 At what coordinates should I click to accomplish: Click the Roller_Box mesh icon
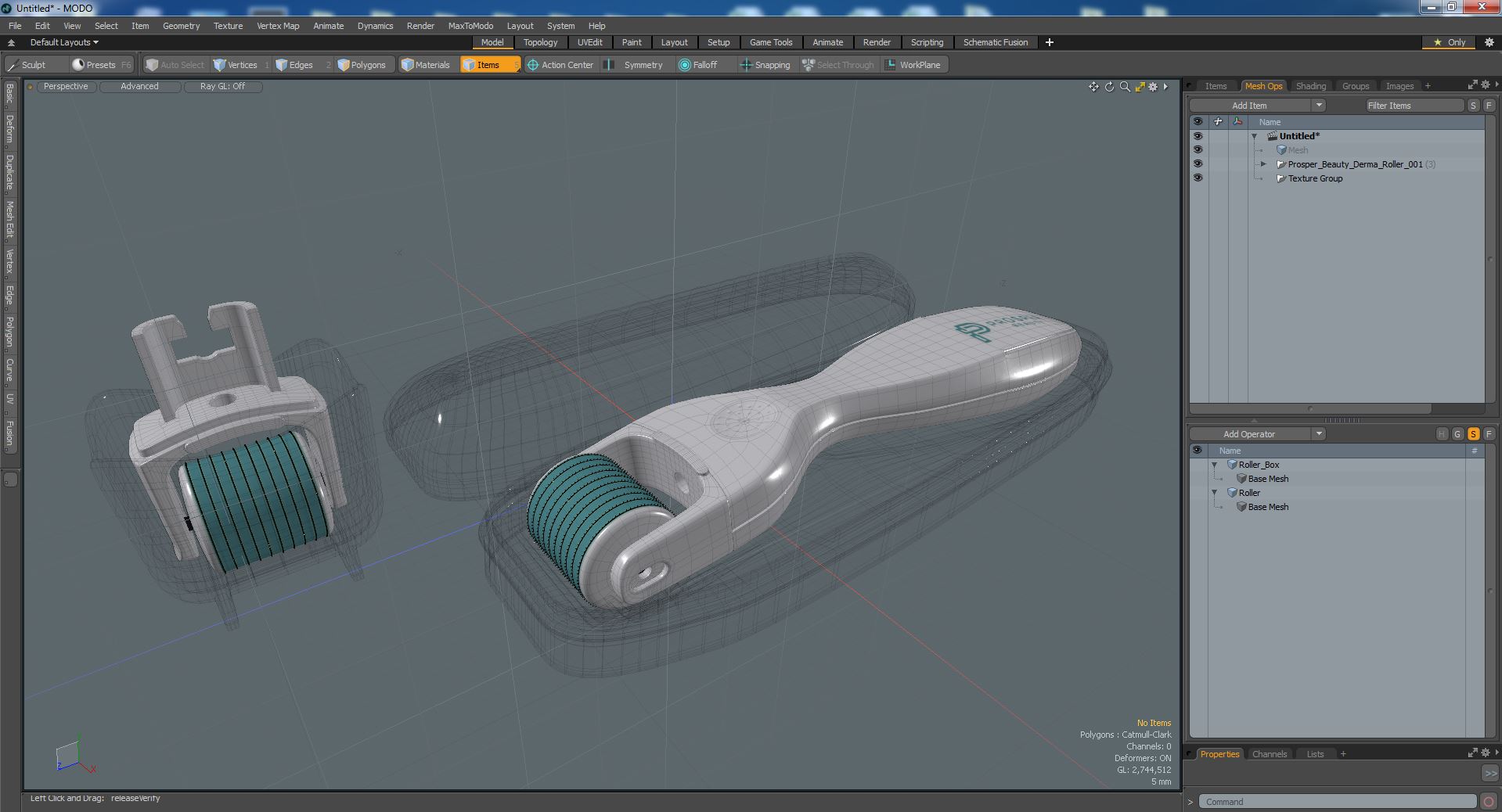point(1232,465)
